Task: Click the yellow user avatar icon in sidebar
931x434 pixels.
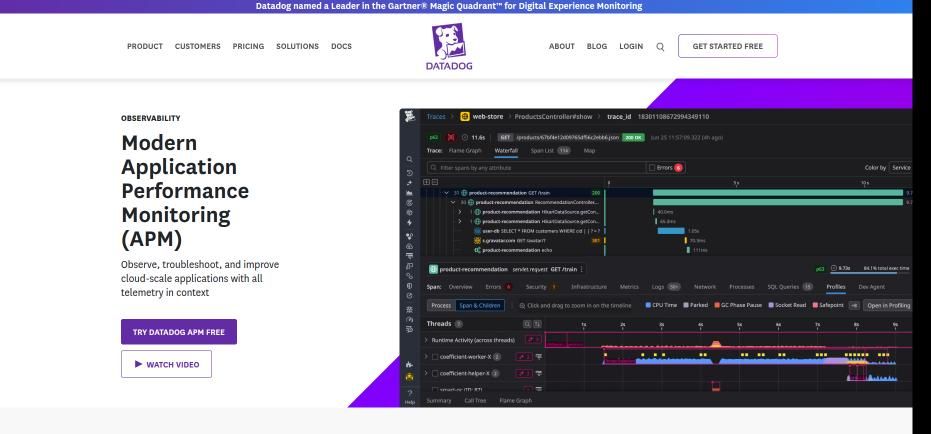Action: (410, 377)
